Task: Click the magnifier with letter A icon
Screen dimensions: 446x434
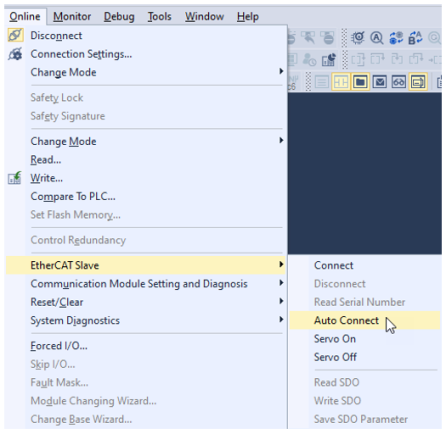Action: point(377,38)
